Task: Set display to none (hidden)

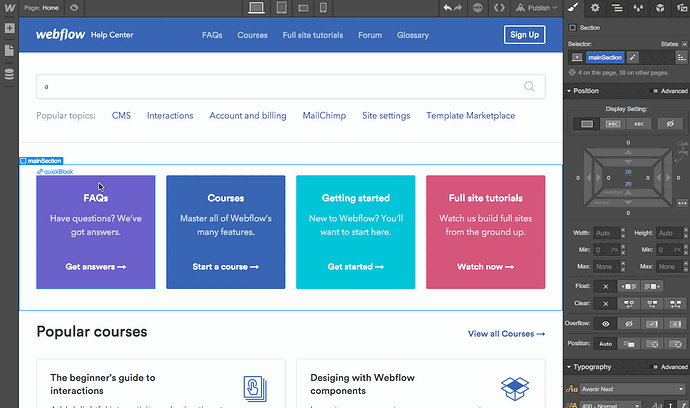Action: point(670,124)
